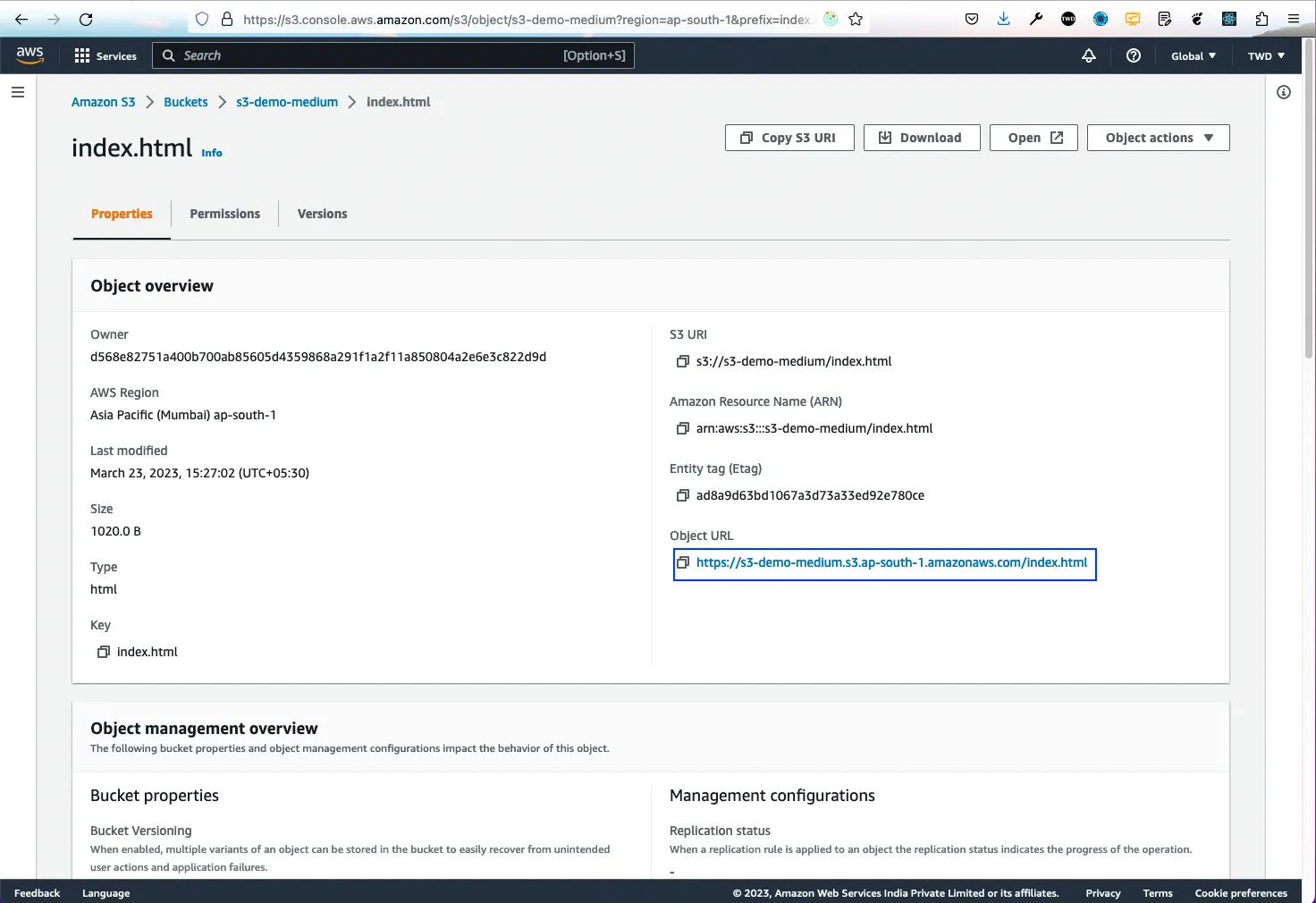The height and width of the screenshot is (903, 1316).
Task: Go to Buckets breadcrumb
Action: (186, 102)
